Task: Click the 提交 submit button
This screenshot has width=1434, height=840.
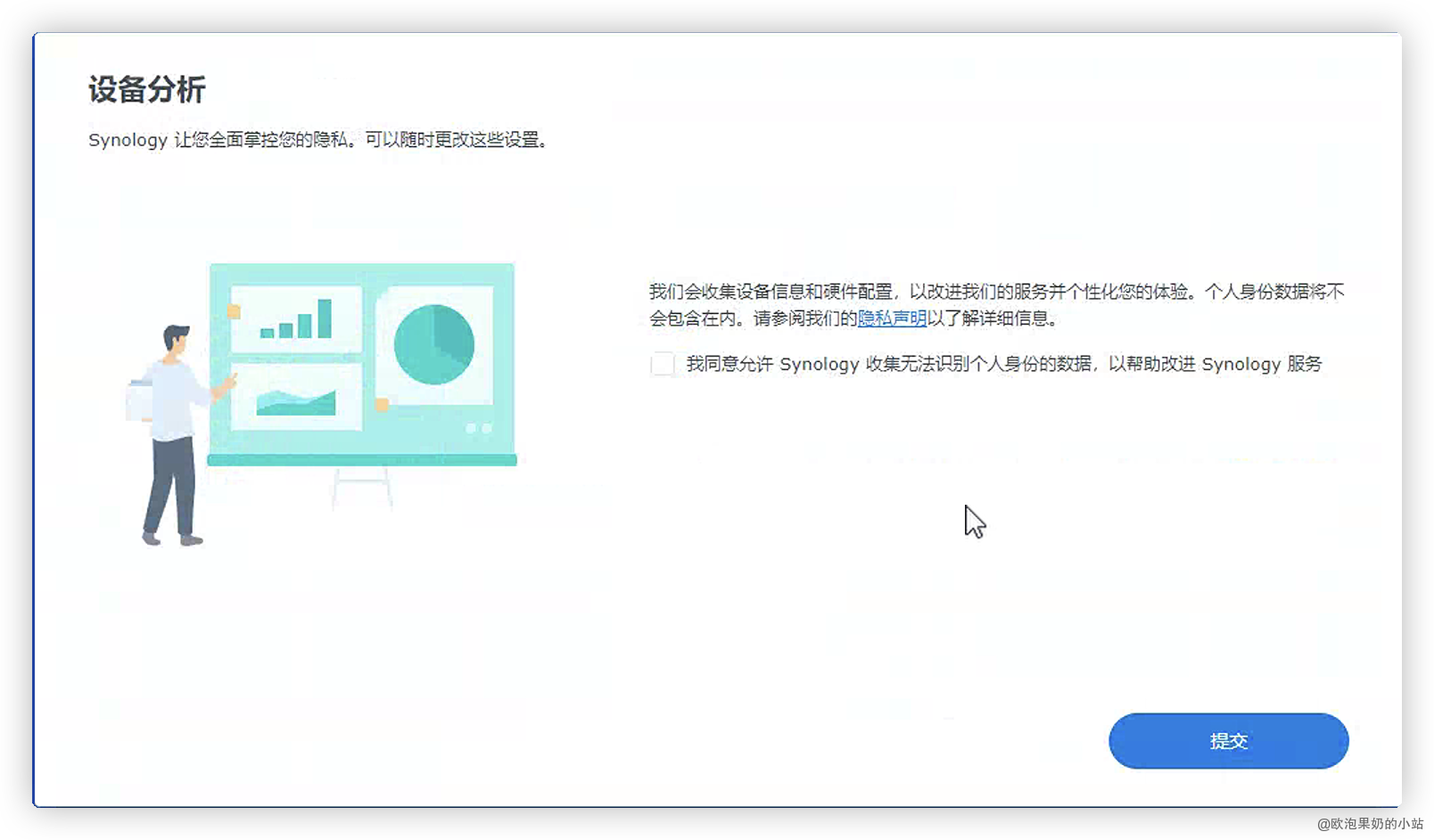Action: (1228, 741)
